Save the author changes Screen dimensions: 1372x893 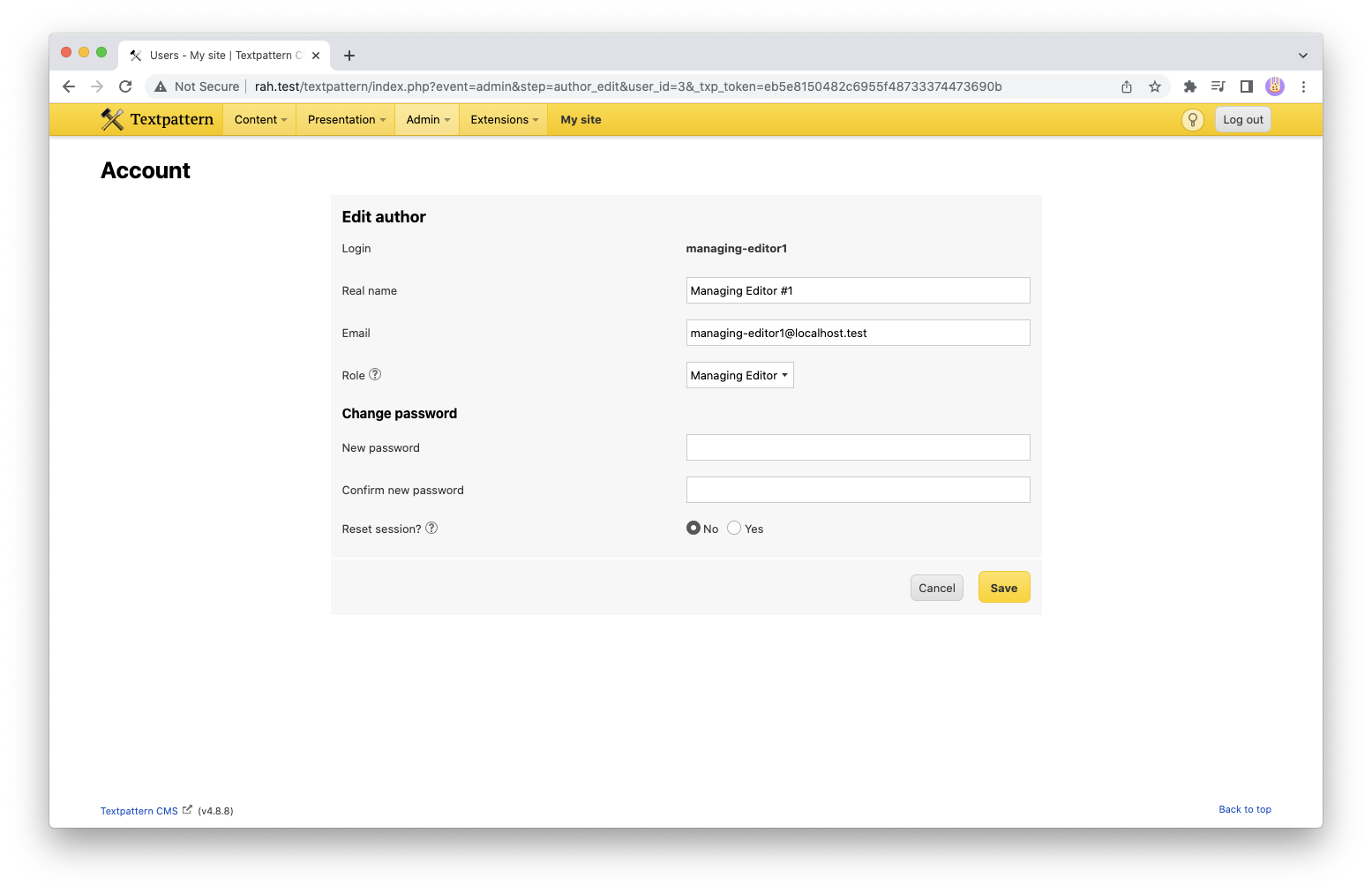tap(1003, 588)
